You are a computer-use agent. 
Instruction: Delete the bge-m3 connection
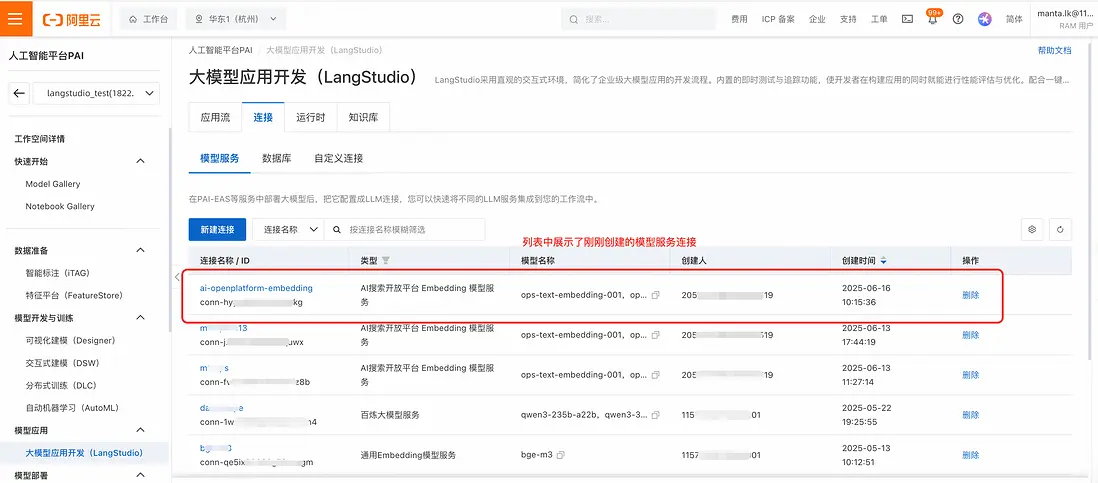point(971,455)
